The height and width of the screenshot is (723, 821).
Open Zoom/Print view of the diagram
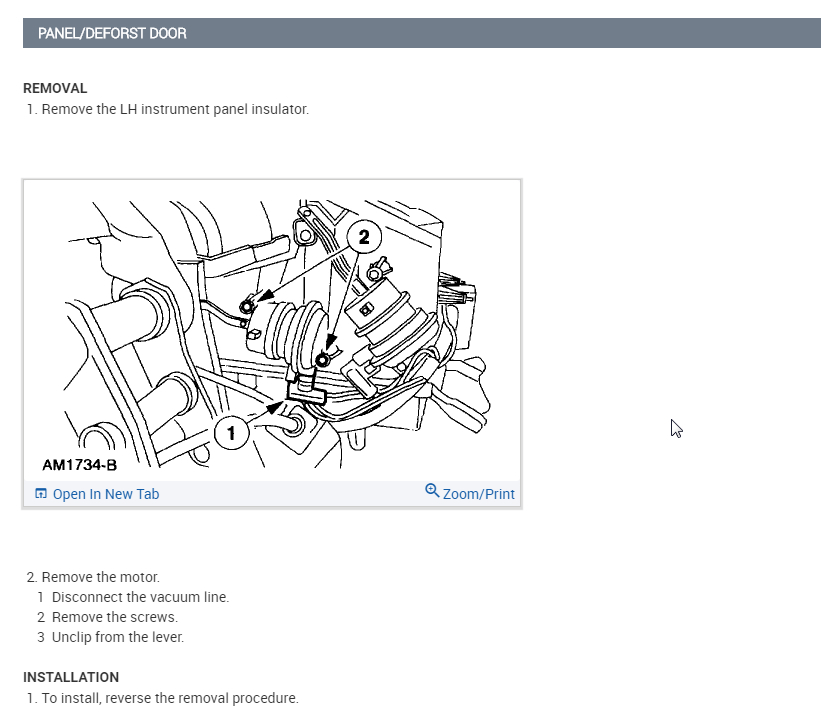(479, 494)
